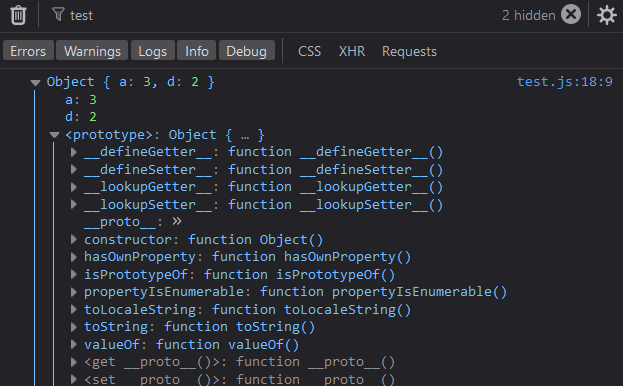Expand the toString property
623x386 pixels.
click(x=74, y=327)
